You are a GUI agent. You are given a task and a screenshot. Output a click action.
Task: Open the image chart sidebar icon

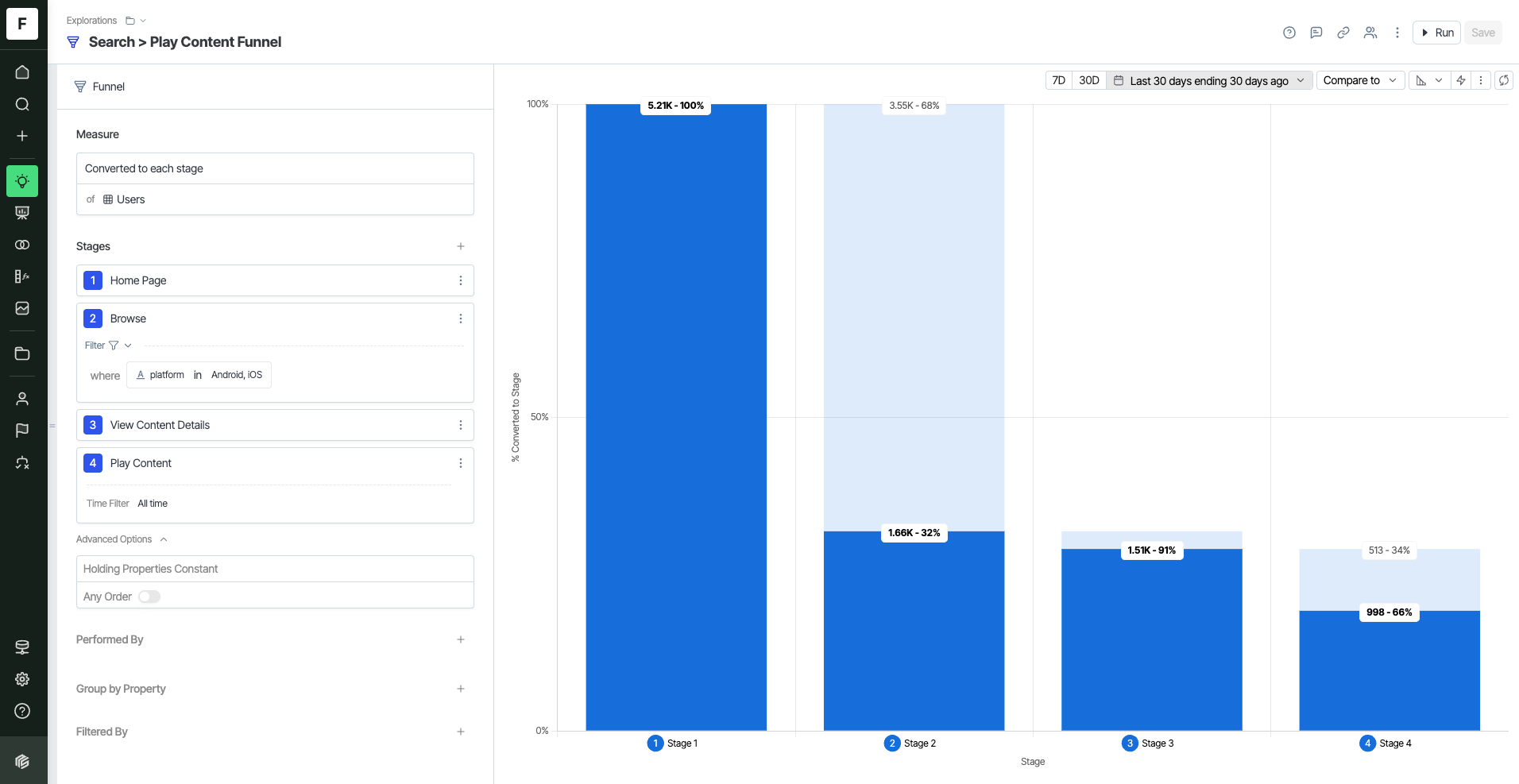22,308
